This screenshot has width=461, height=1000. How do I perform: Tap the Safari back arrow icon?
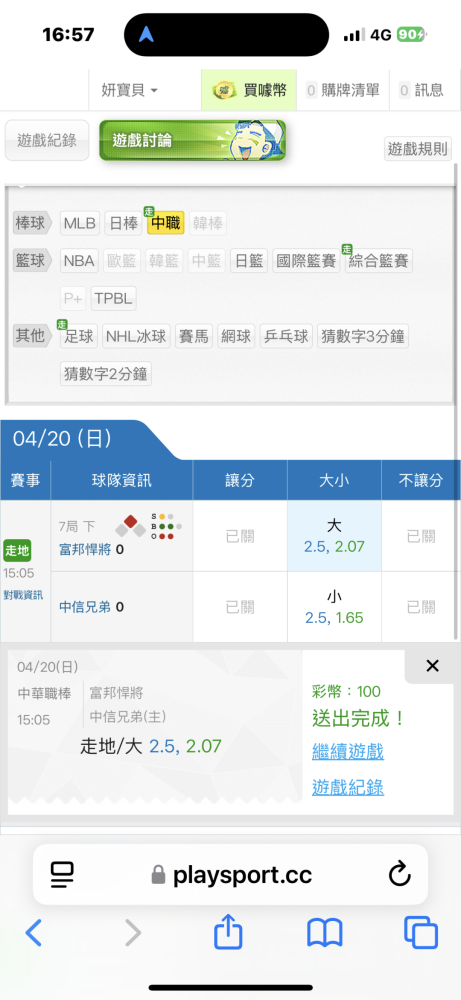tap(34, 933)
